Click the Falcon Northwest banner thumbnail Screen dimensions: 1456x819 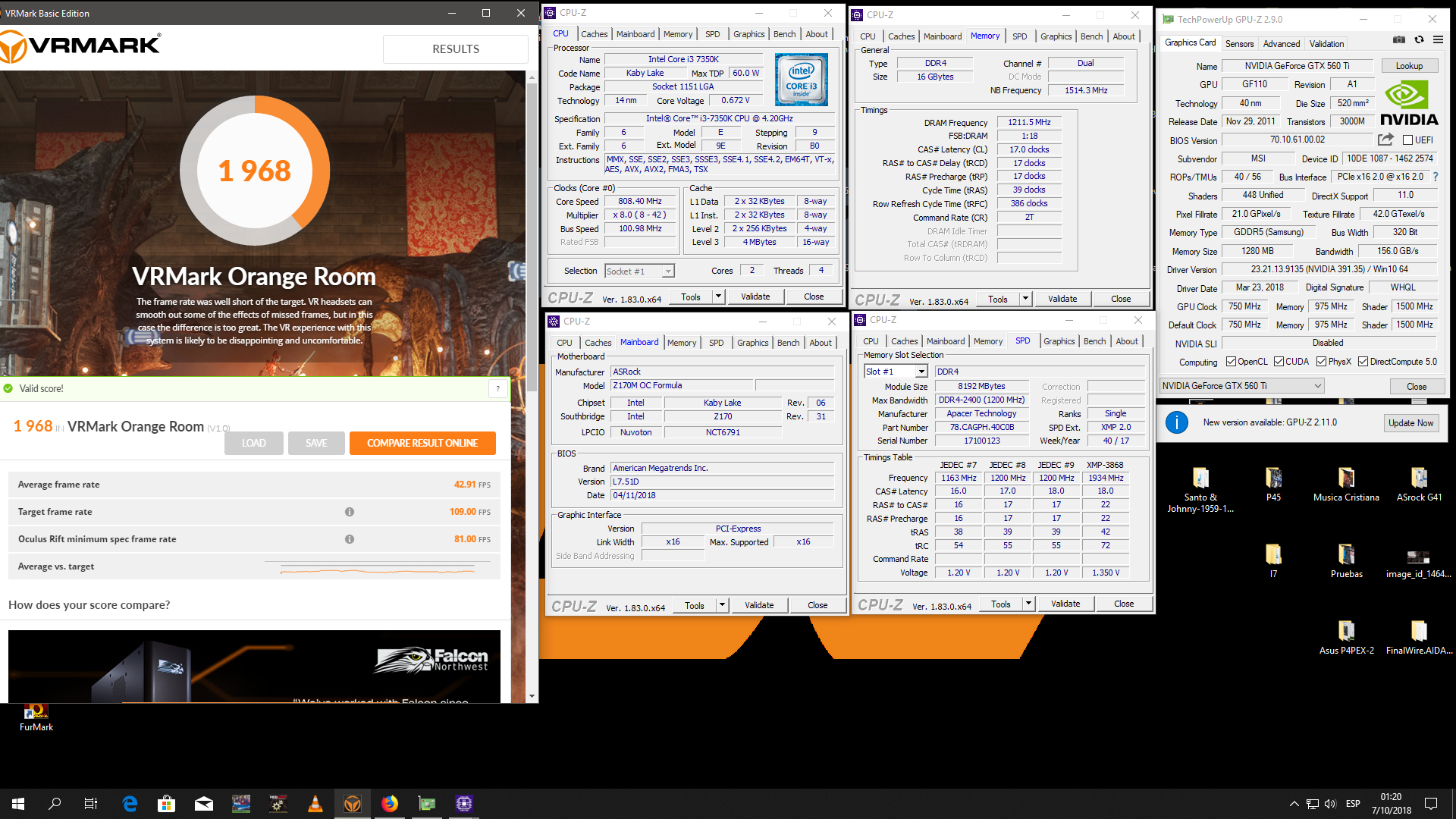click(x=254, y=667)
